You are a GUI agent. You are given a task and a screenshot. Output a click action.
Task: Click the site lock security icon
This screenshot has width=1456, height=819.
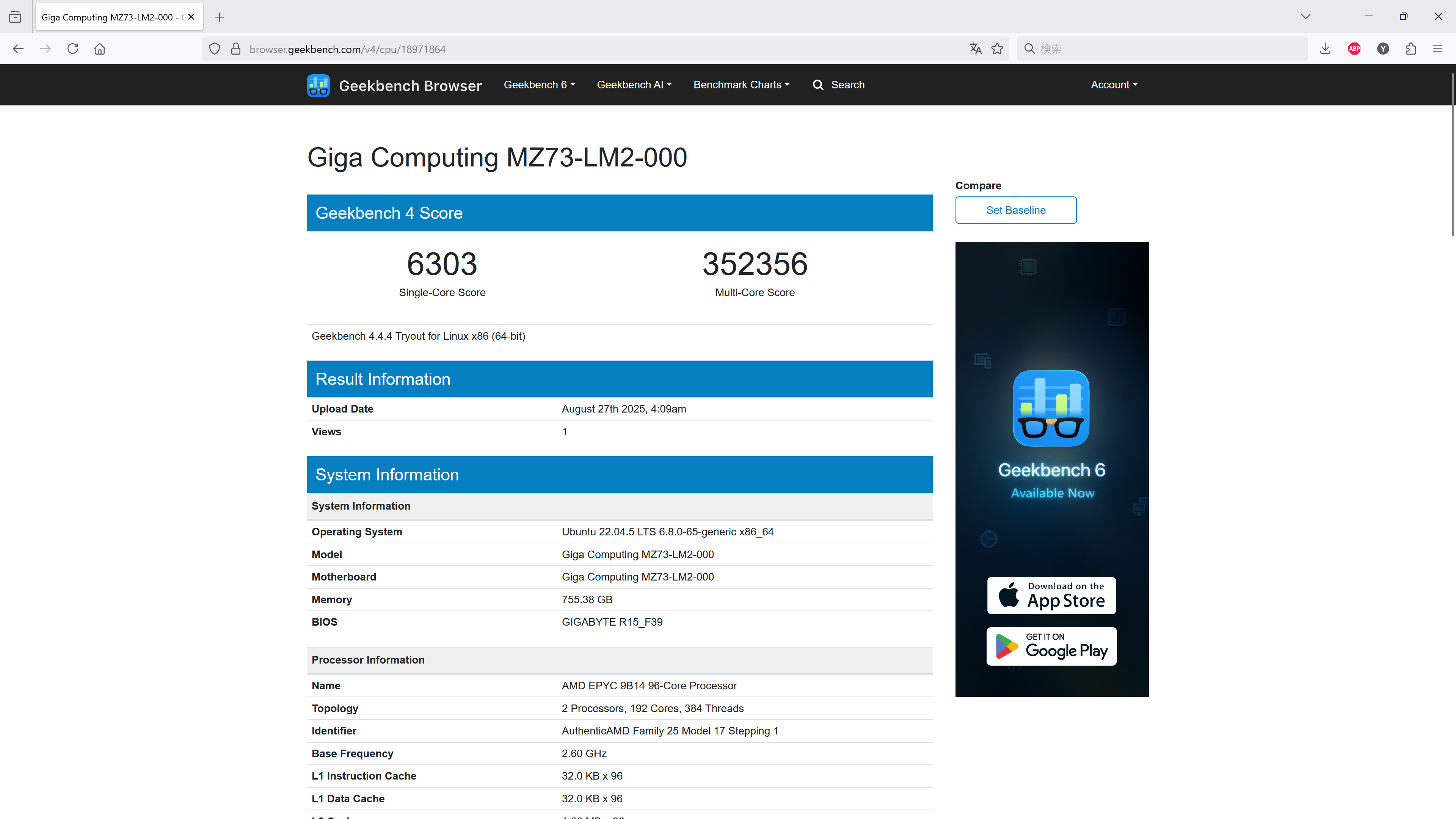tap(236, 49)
